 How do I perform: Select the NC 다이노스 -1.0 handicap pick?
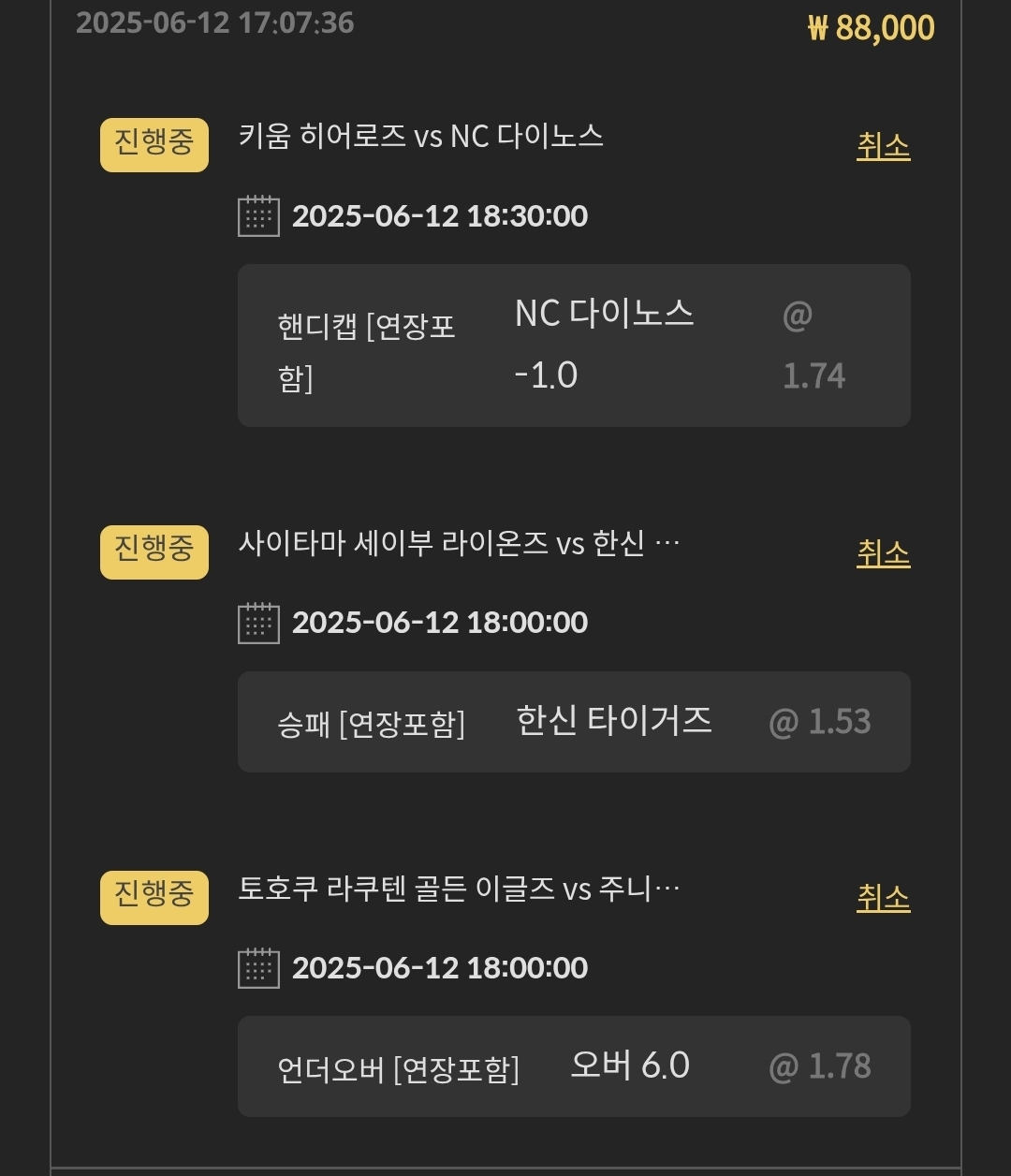[604, 345]
